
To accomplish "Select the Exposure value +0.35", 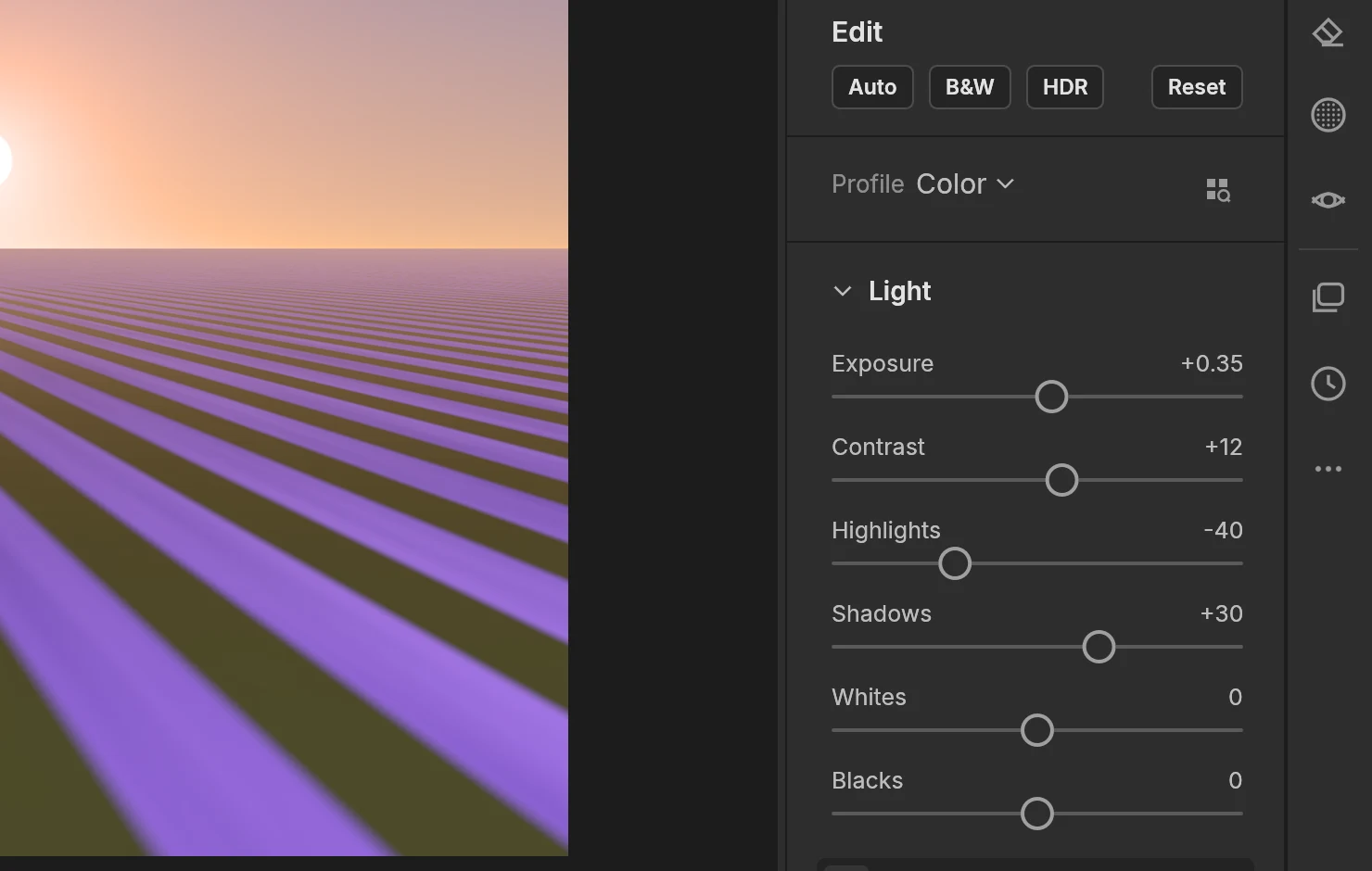I will point(1212,363).
